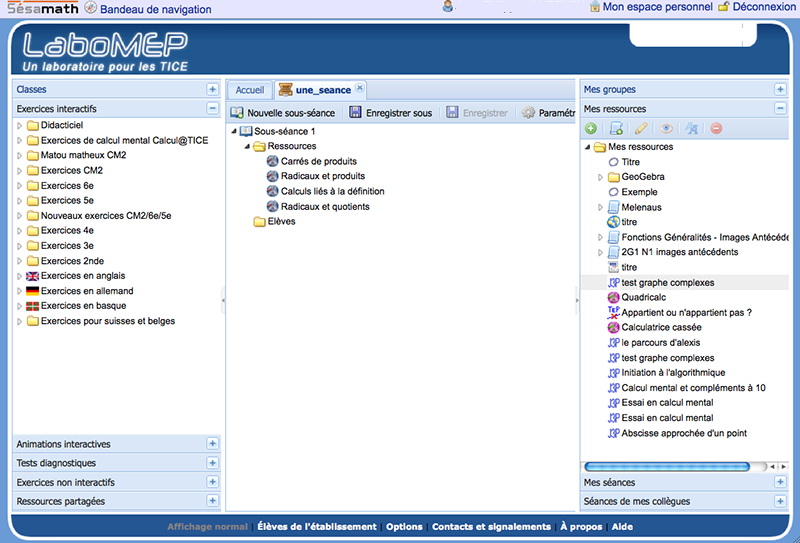This screenshot has height=543, width=800.
Task: Open Élèves de l'établissement in the footer
Action: point(317,527)
